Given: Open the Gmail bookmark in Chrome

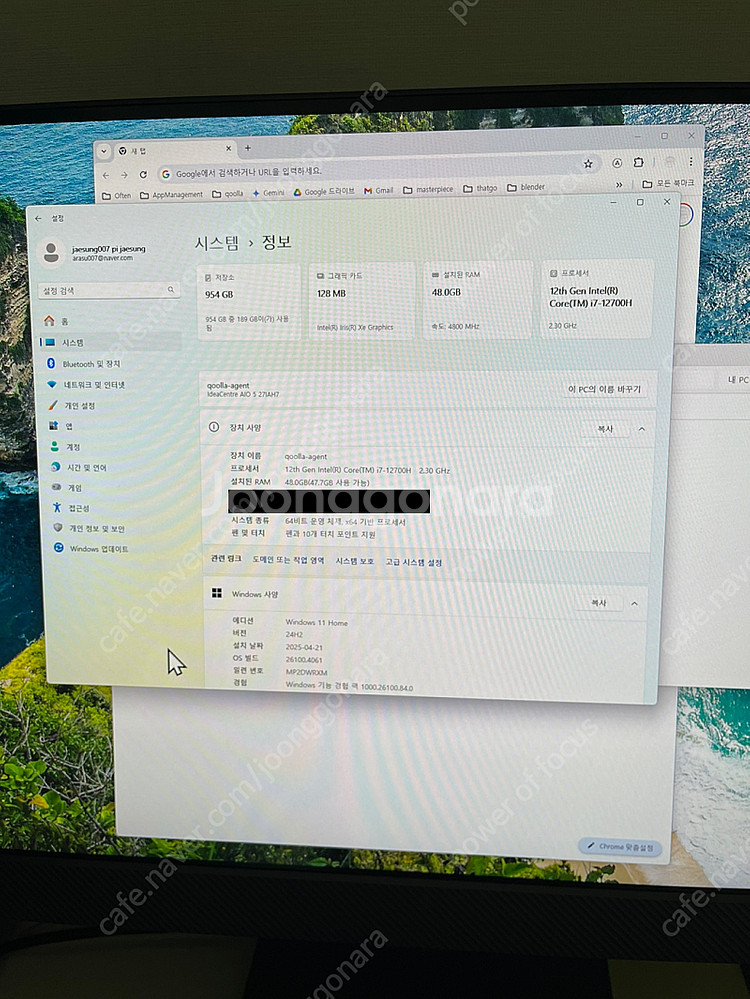Looking at the screenshot, I should [x=379, y=190].
